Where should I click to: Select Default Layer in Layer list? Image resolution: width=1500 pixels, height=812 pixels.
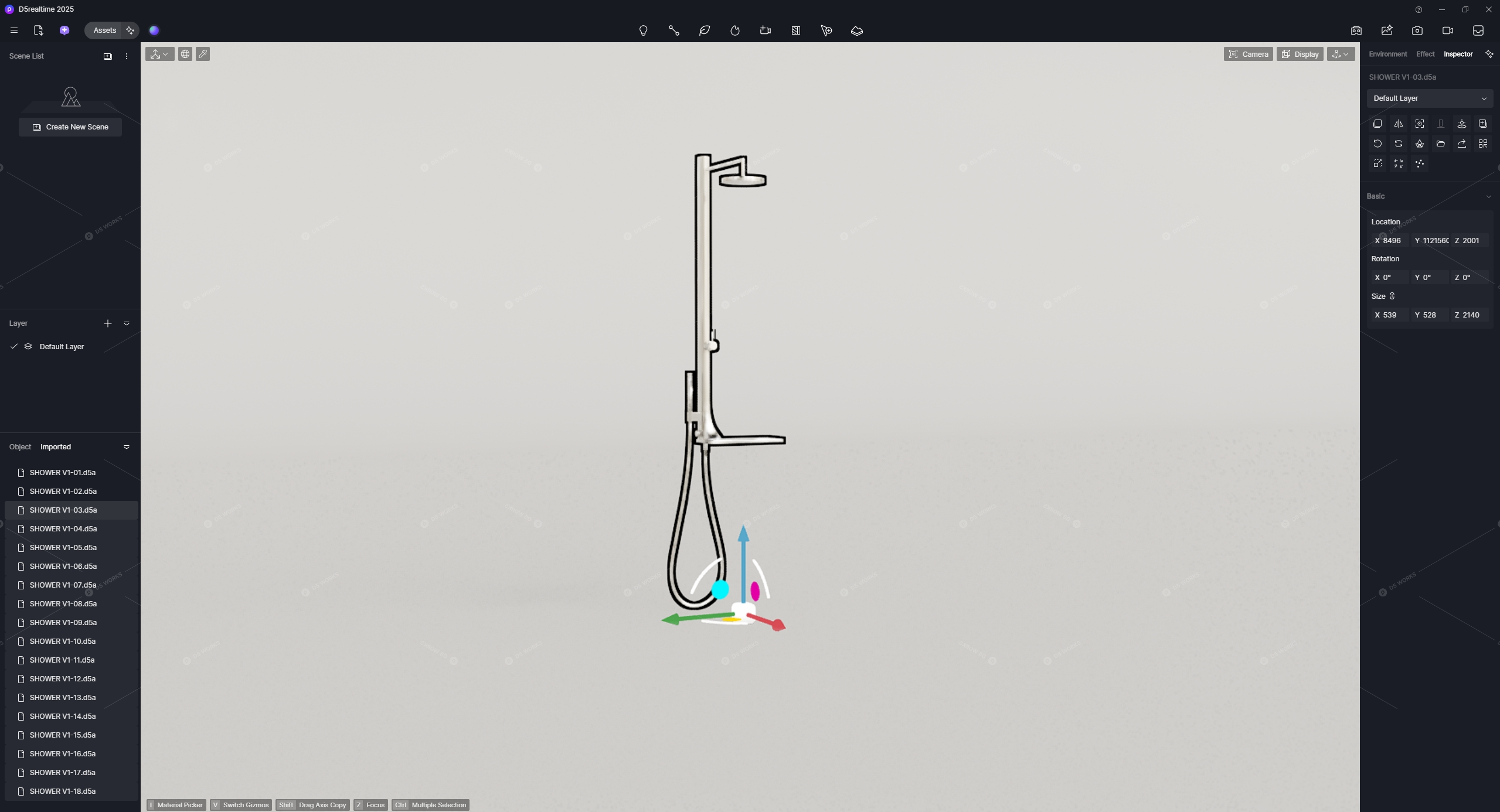[62, 347]
